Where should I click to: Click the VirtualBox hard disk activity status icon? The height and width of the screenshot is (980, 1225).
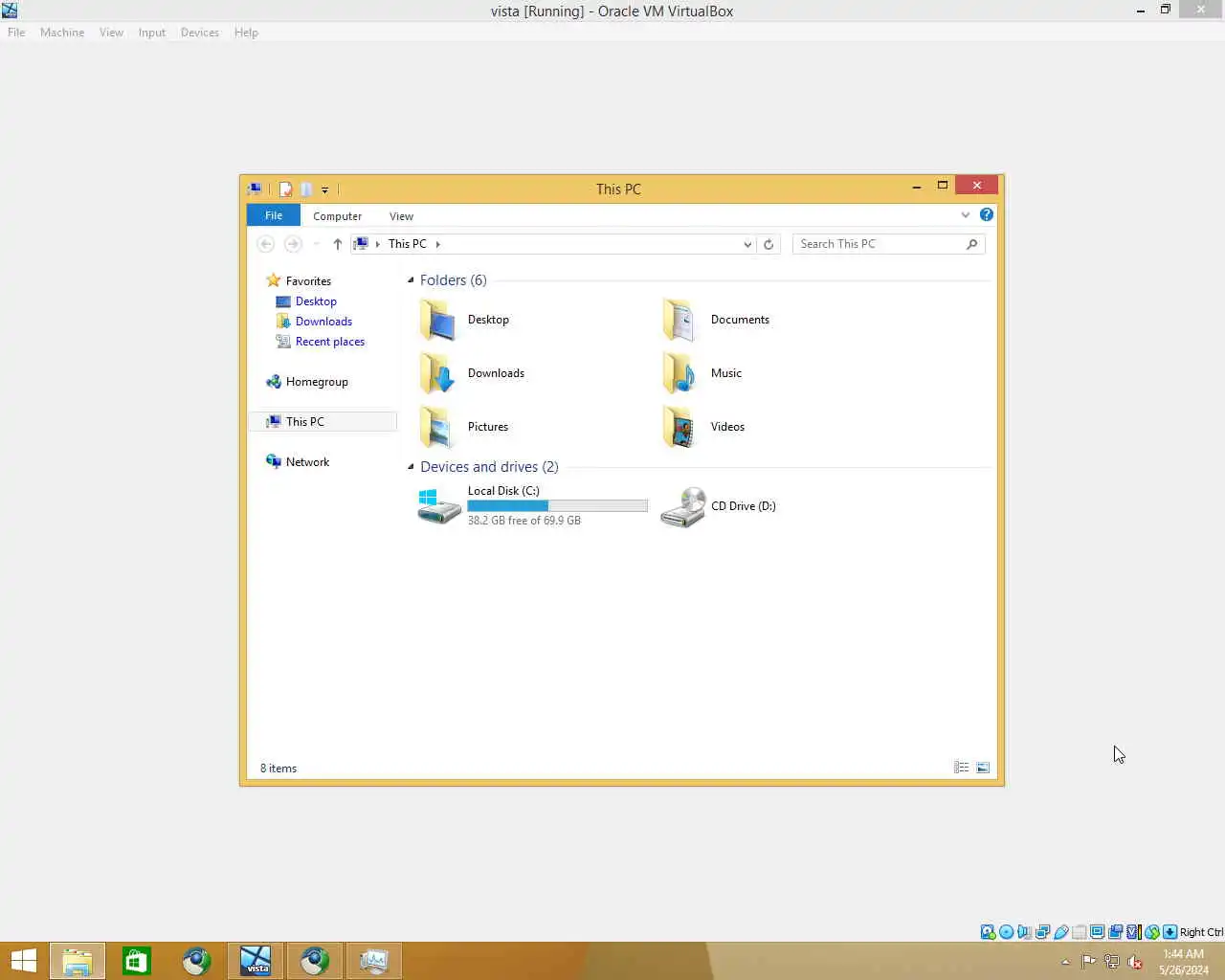point(988,932)
